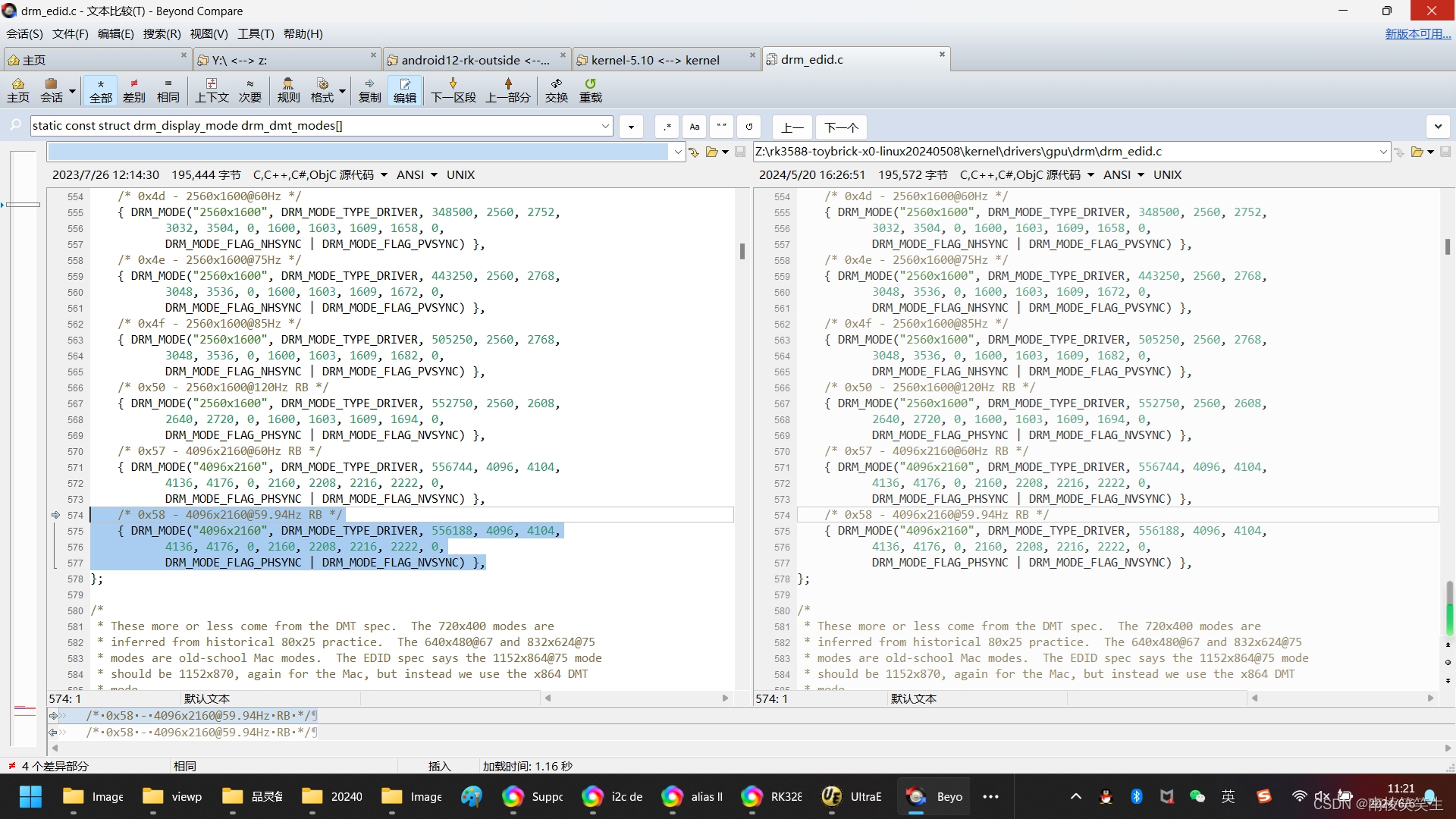Click the left file path field
The width and height of the screenshot is (1456, 819).
point(358,152)
